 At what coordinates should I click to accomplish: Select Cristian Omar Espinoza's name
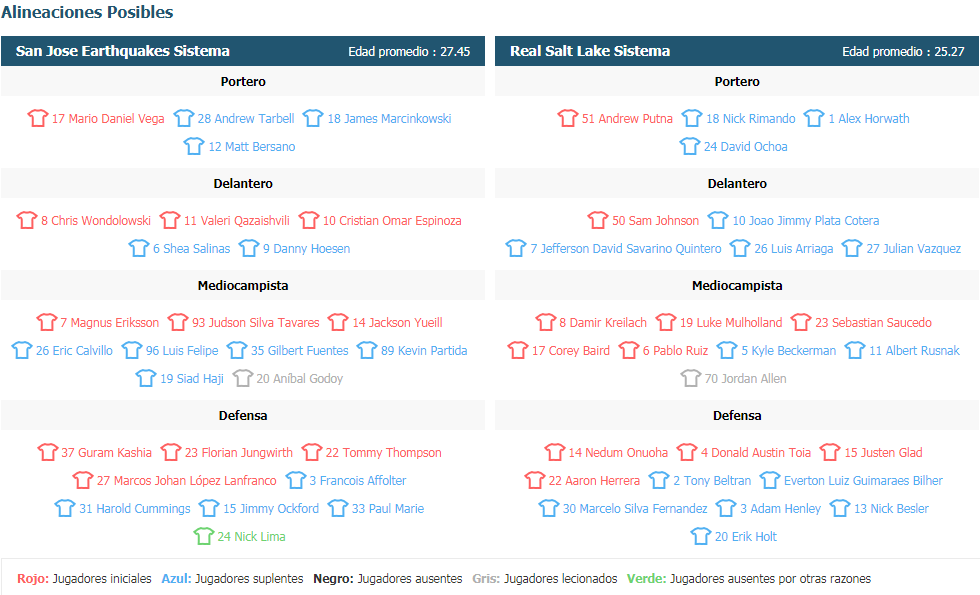(x=392, y=221)
